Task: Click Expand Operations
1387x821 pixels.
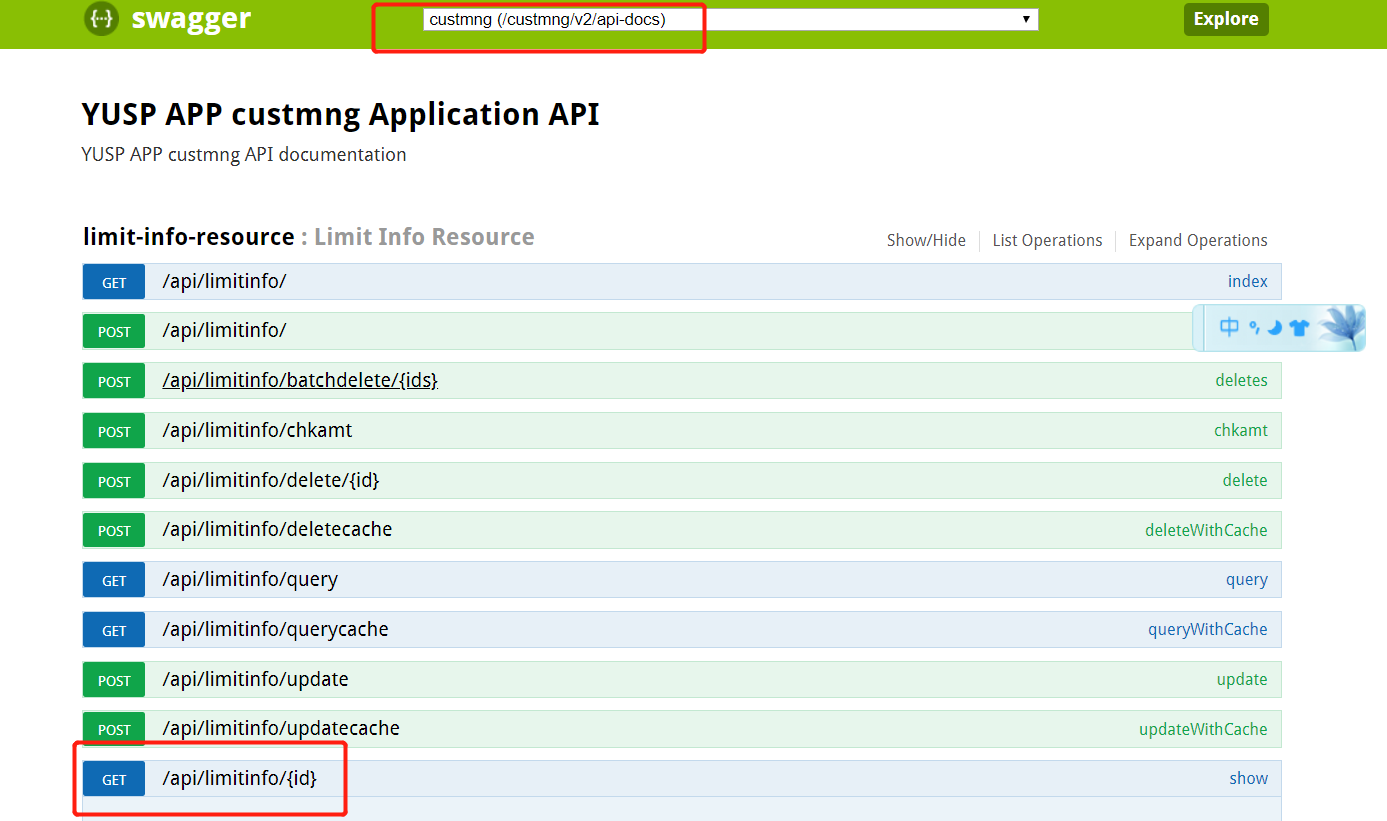Action: click(1198, 241)
